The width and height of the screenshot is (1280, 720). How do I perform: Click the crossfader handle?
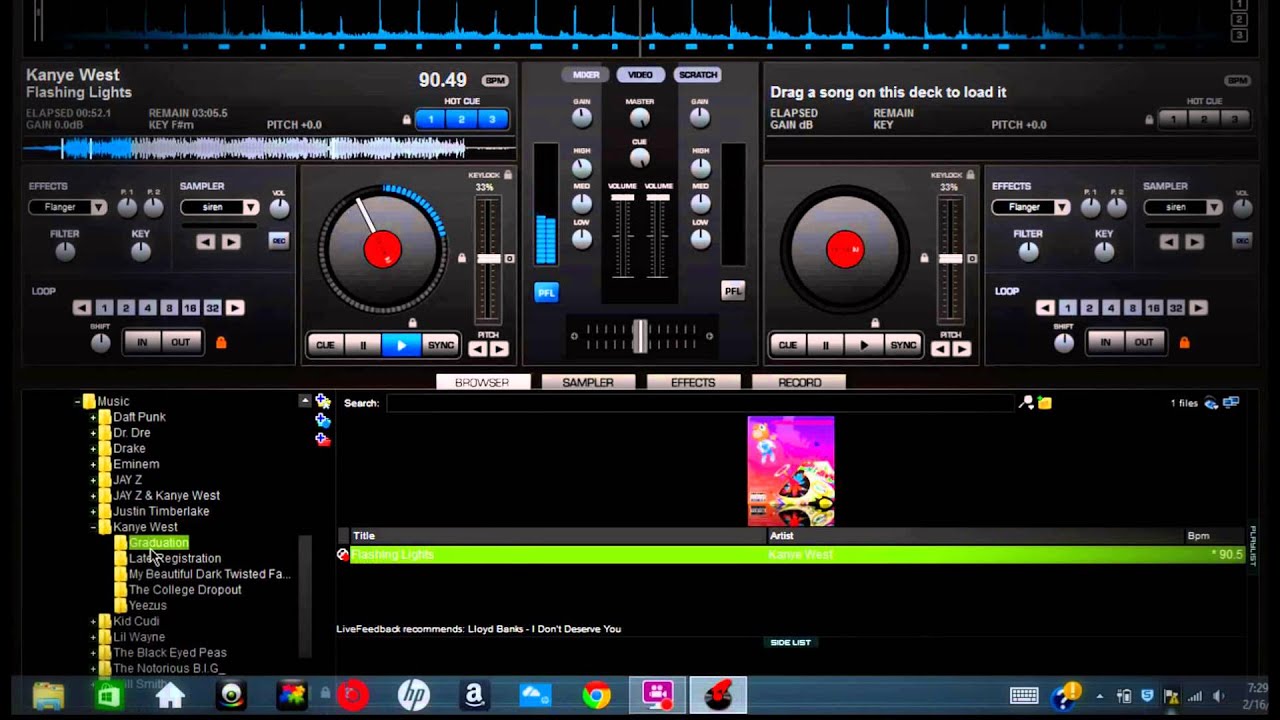(640, 336)
